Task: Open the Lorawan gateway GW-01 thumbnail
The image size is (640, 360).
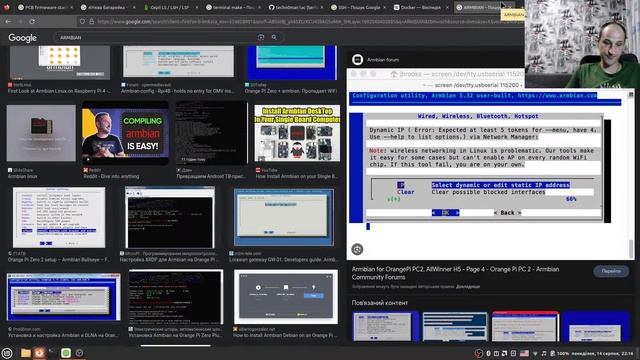Action: [284, 218]
